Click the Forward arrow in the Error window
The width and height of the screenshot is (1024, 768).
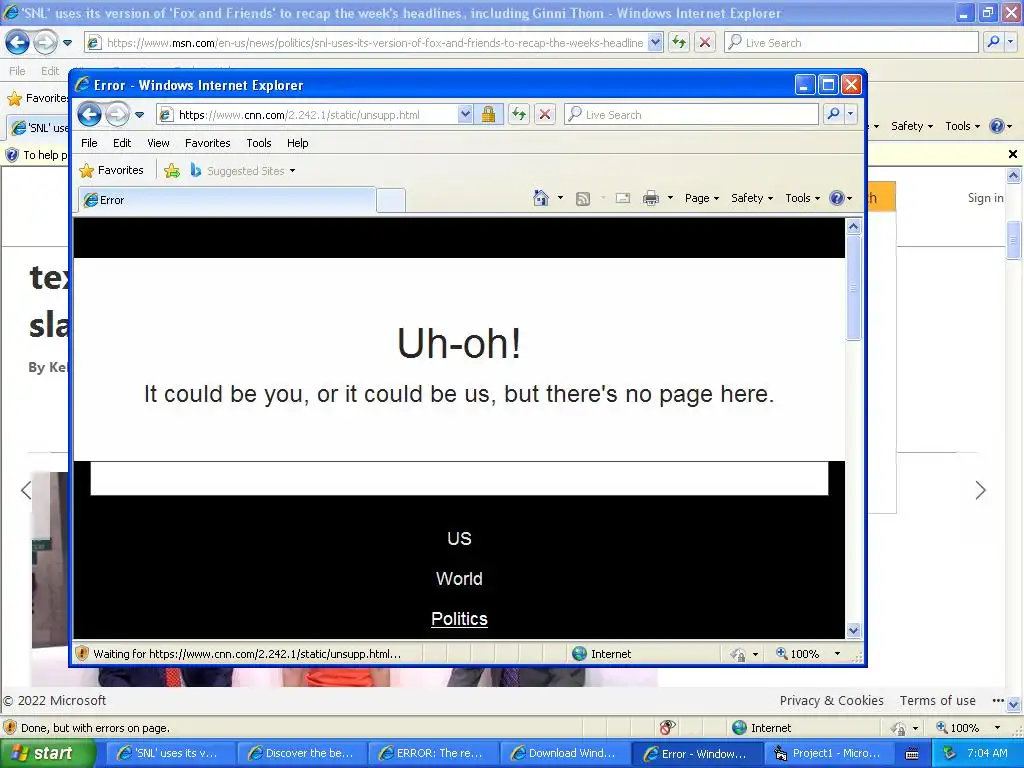117,115
